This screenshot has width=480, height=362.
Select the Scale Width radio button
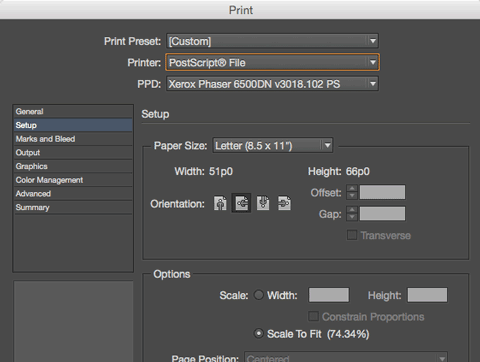click(x=259, y=295)
